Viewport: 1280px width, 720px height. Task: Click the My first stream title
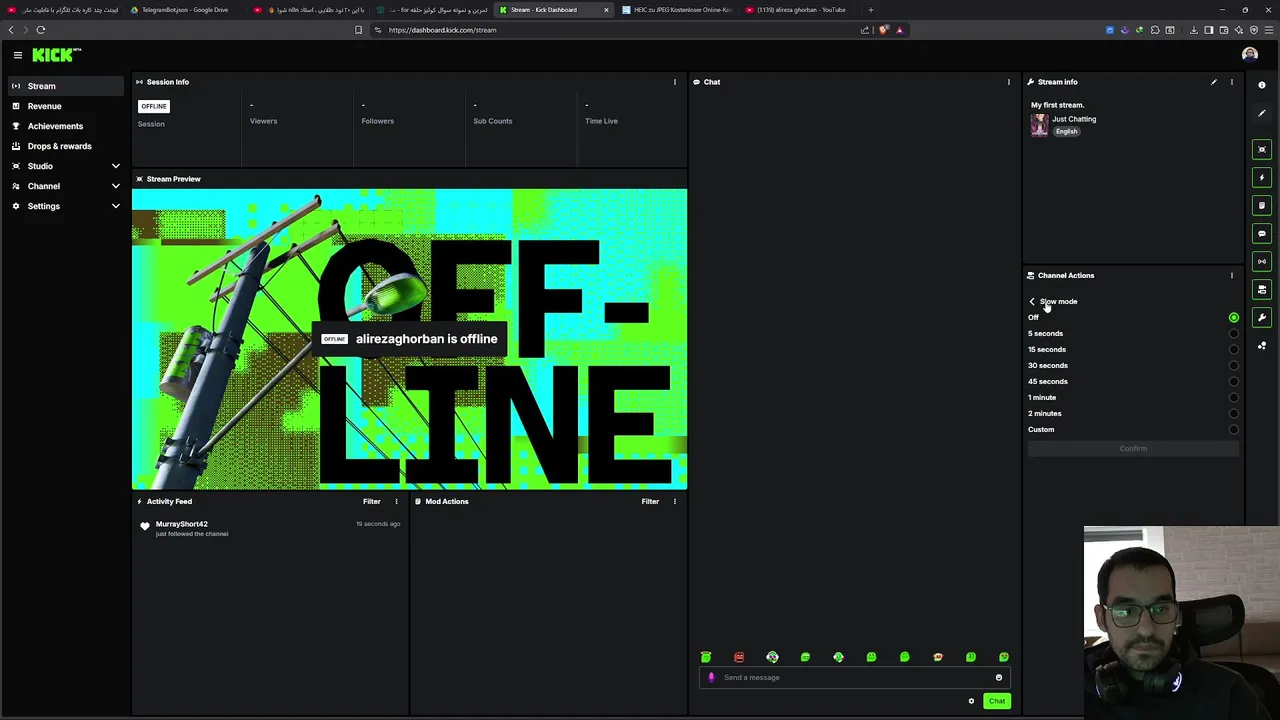pyautogui.click(x=1057, y=105)
